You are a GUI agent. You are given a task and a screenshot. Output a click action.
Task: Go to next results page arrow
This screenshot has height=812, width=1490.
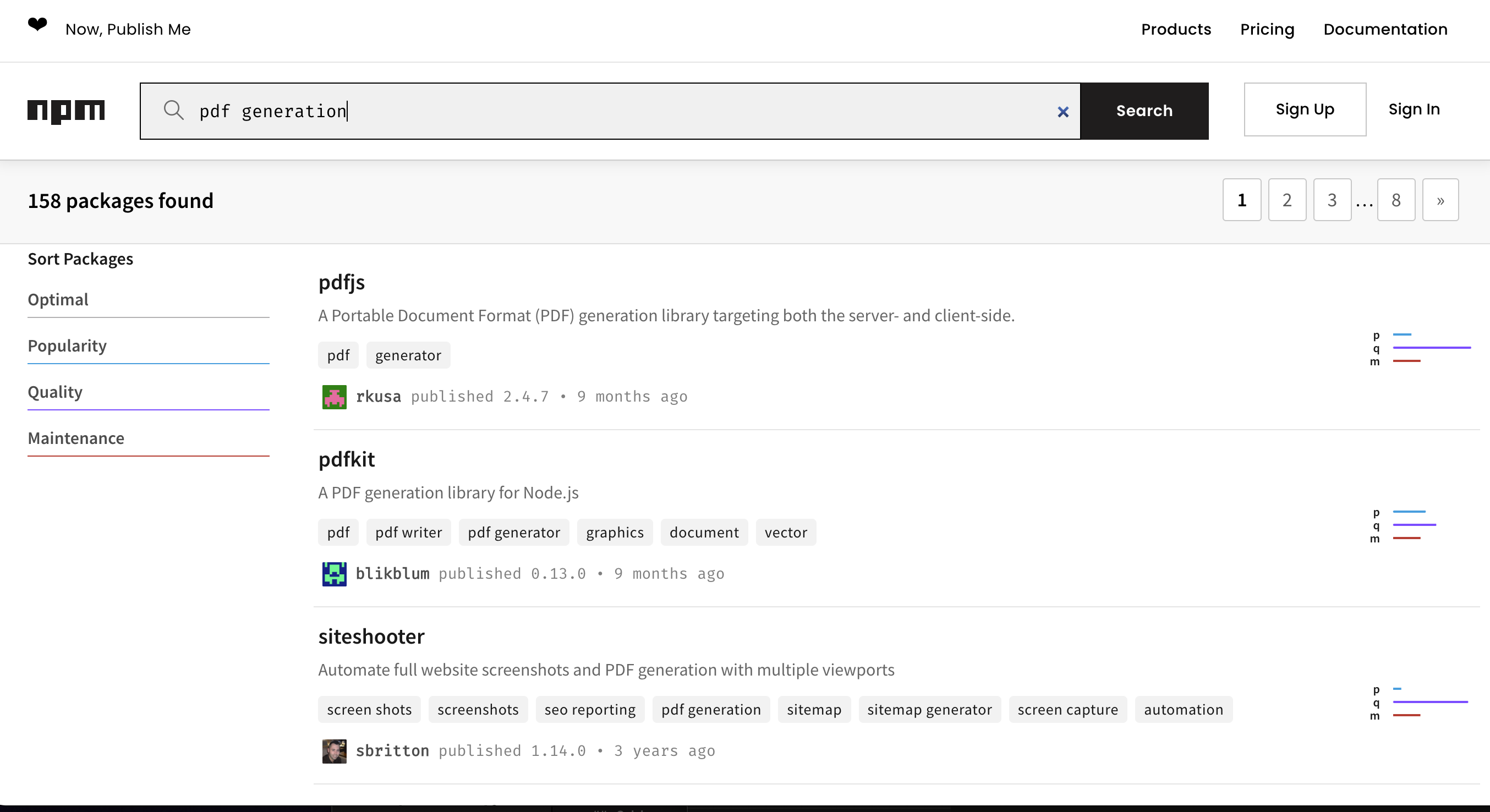(1440, 200)
